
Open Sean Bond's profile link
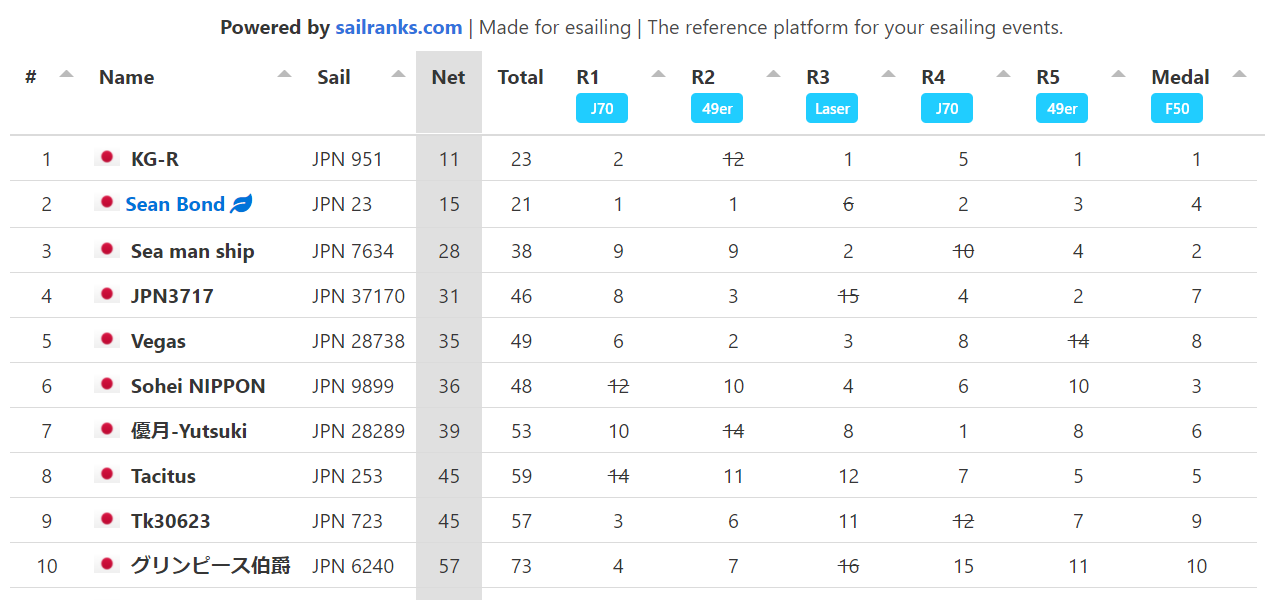175,204
